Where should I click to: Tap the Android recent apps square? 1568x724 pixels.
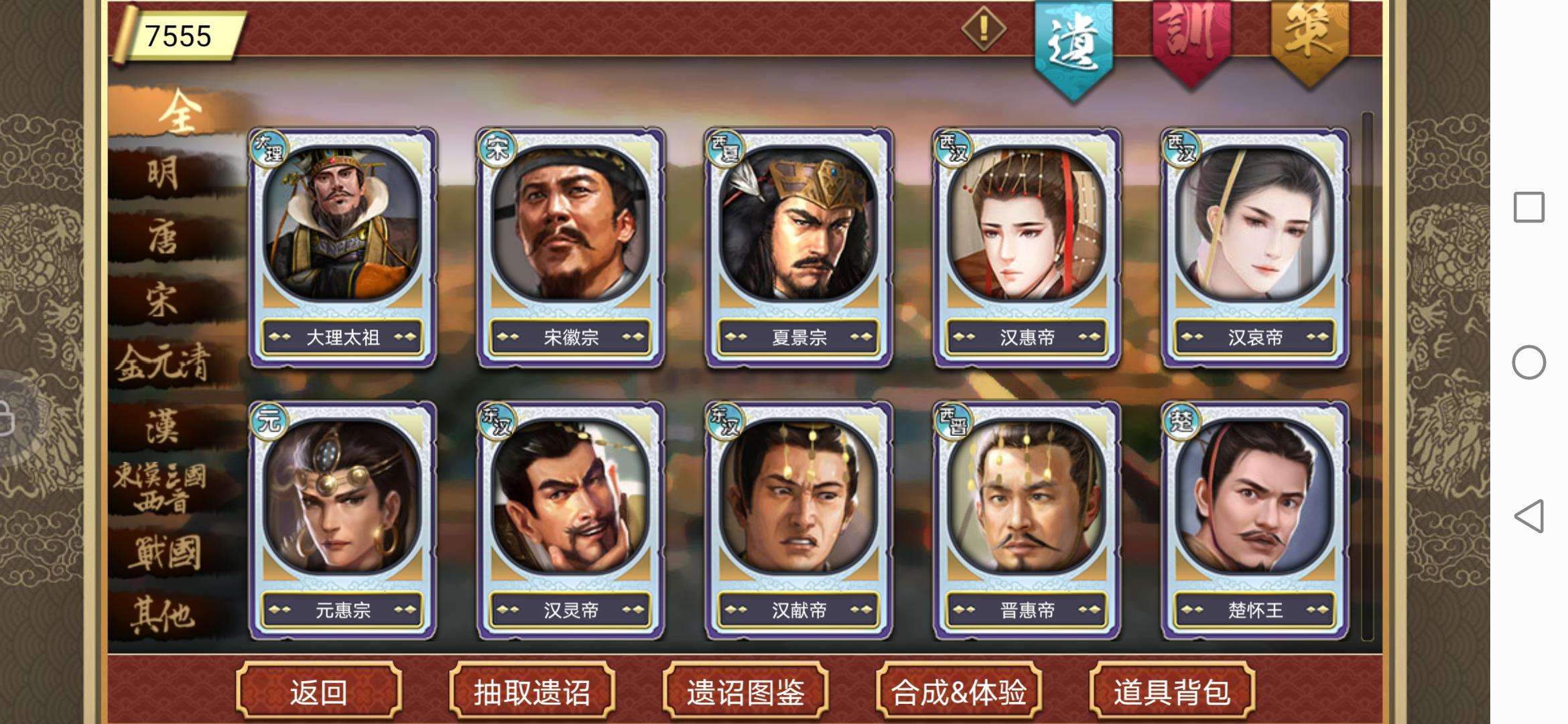(1529, 207)
